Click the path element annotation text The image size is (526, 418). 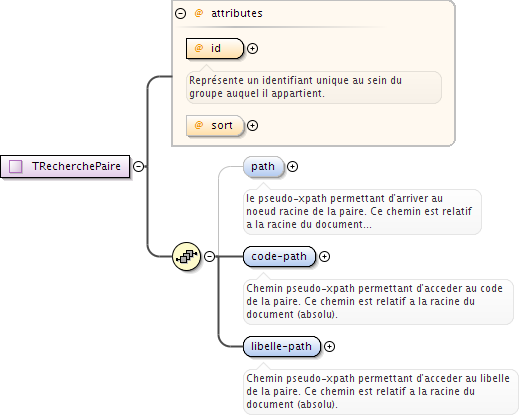359,211
